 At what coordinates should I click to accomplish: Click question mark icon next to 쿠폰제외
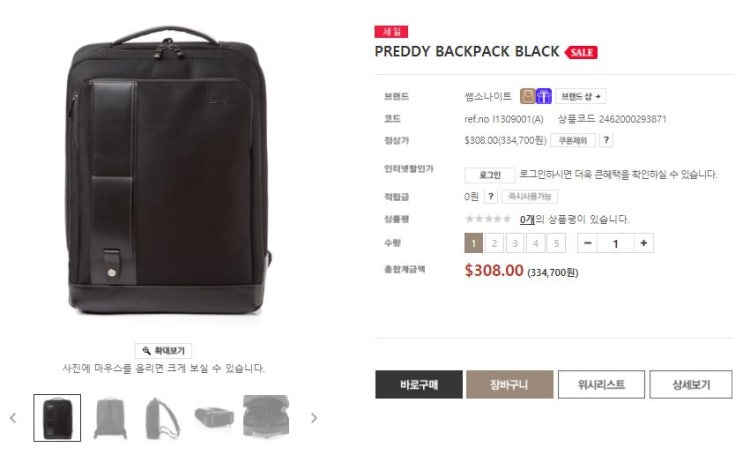pyautogui.click(x=606, y=140)
